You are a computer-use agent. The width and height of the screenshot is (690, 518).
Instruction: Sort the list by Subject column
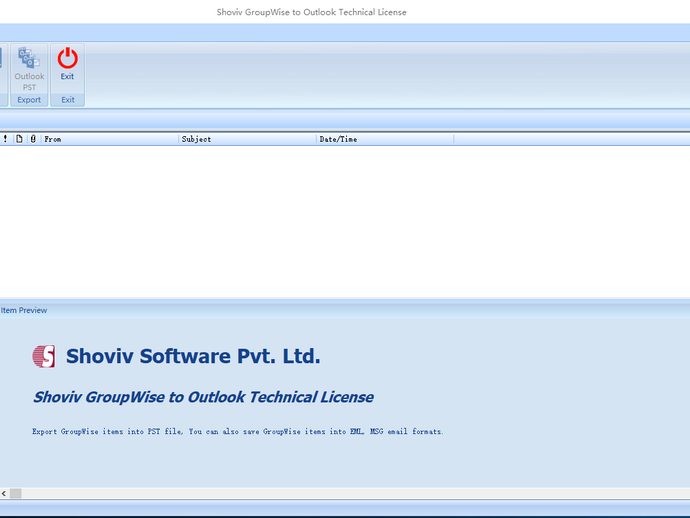pyautogui.click(x=248, y=139)
